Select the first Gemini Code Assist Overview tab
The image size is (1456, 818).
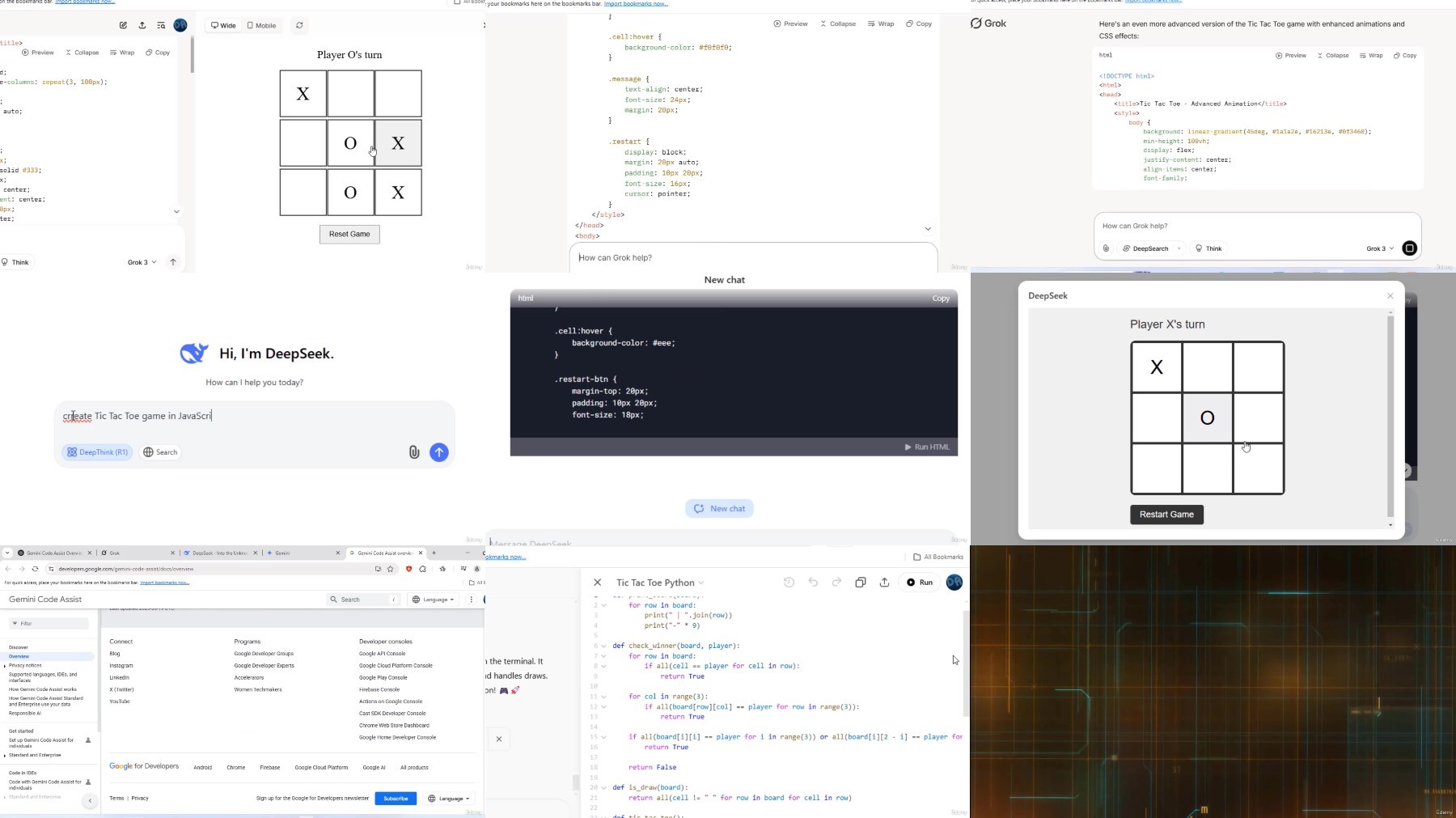(x=55, y=553)
